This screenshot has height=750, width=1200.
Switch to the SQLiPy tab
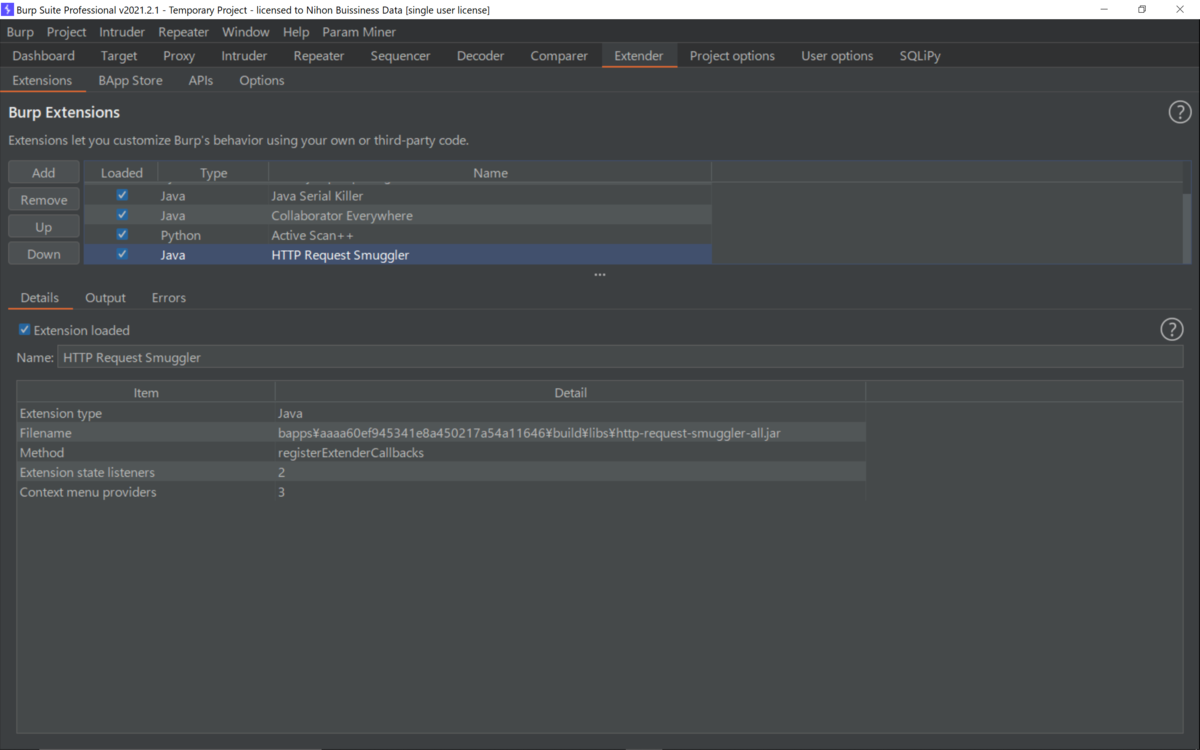click(920, 56)
